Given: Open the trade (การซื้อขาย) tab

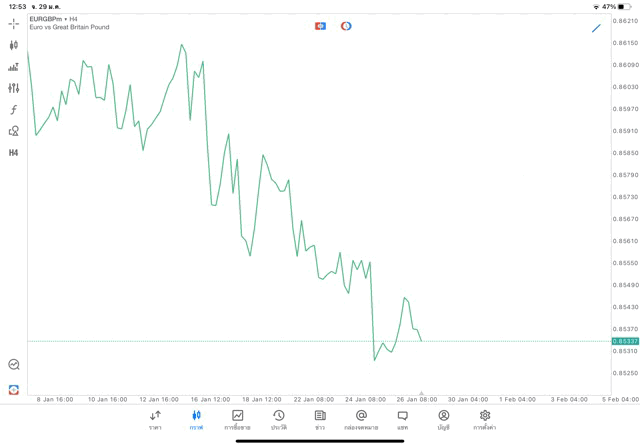Looking at the screenshot, I should 237,419.
